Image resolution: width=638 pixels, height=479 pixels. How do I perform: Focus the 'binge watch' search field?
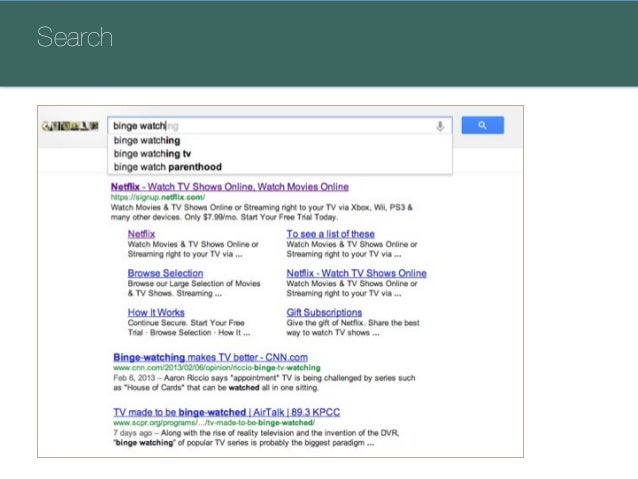click(280, 126)
